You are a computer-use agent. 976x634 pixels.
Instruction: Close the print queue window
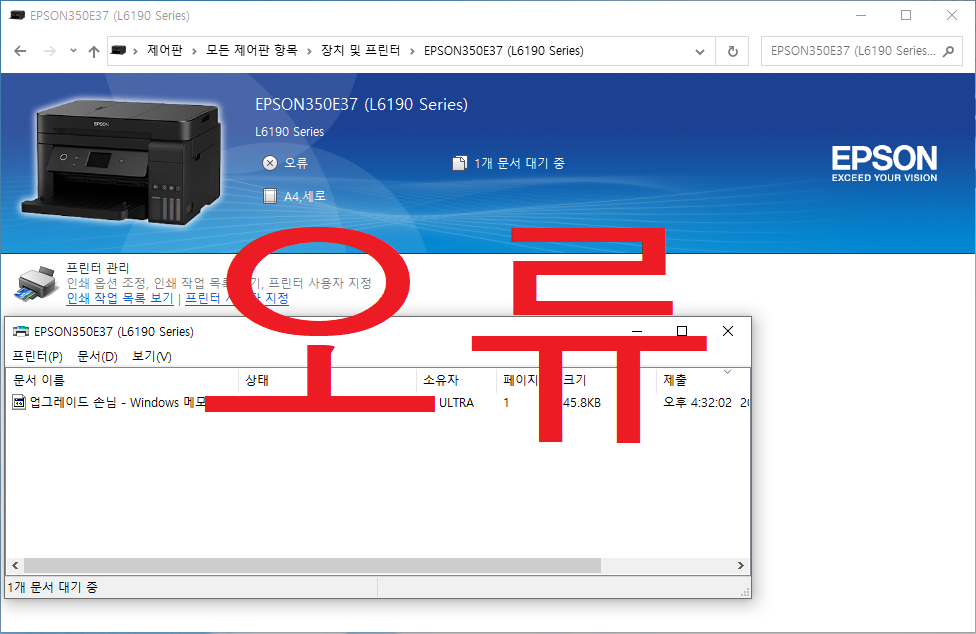pyautogui.click(x=728, y=331)
